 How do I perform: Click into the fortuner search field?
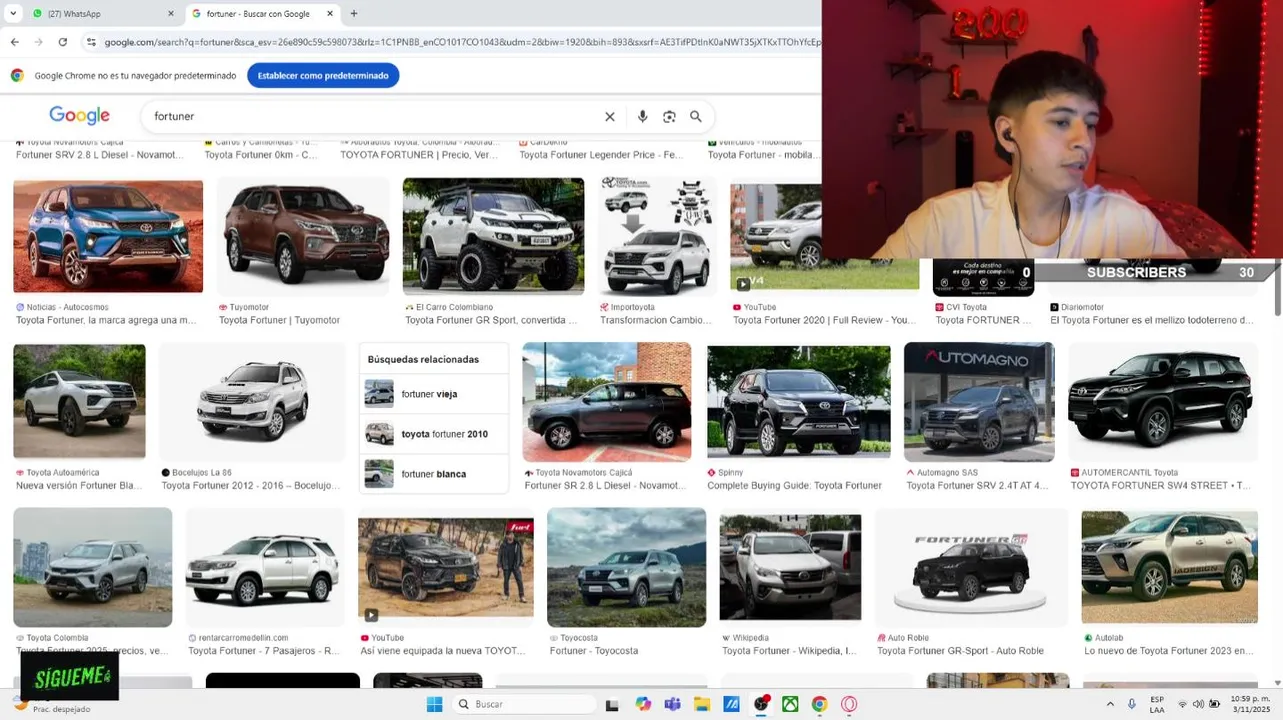coord(375,117)
